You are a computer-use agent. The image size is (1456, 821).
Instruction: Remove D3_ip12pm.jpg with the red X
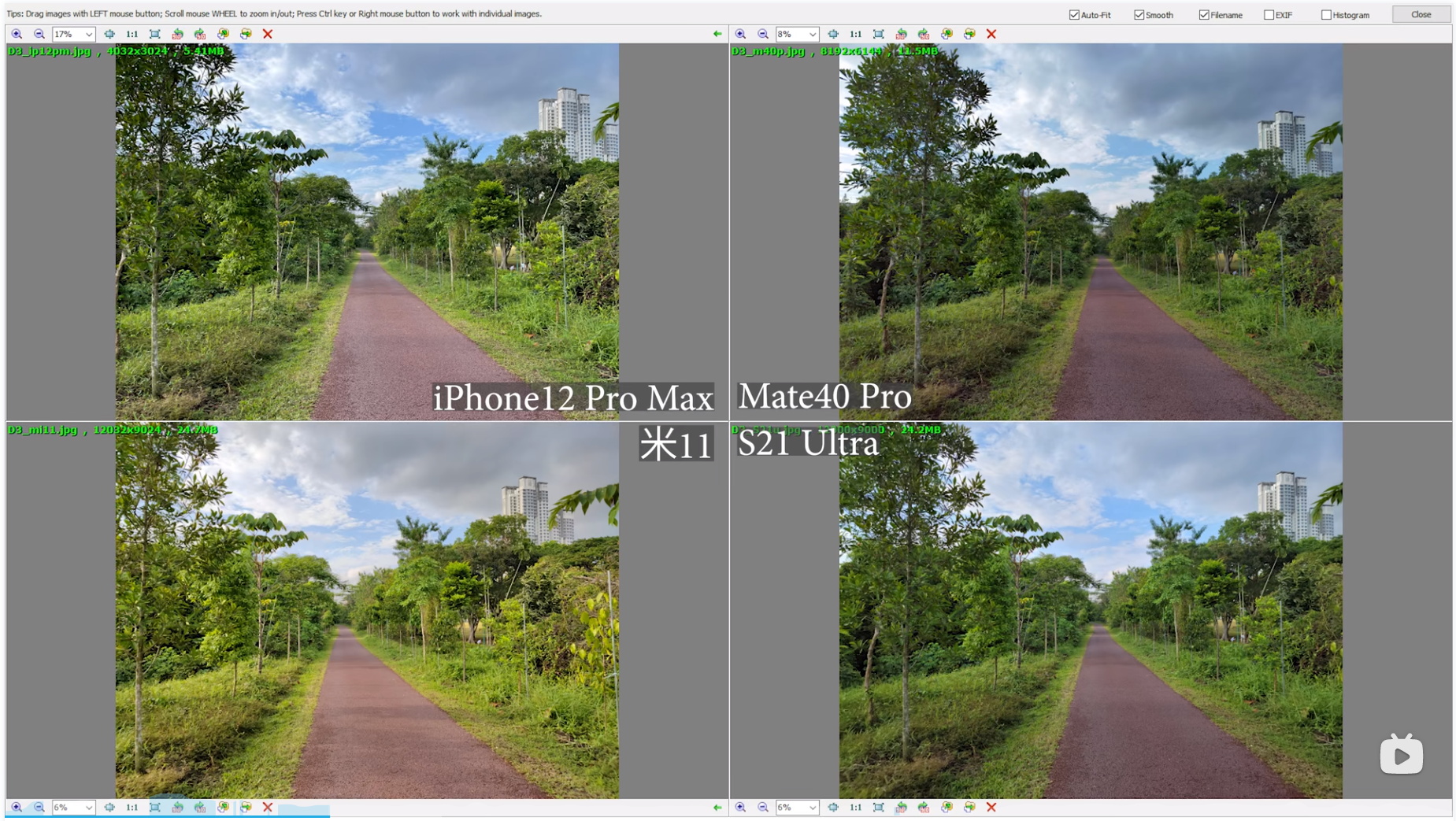(268, 34)
